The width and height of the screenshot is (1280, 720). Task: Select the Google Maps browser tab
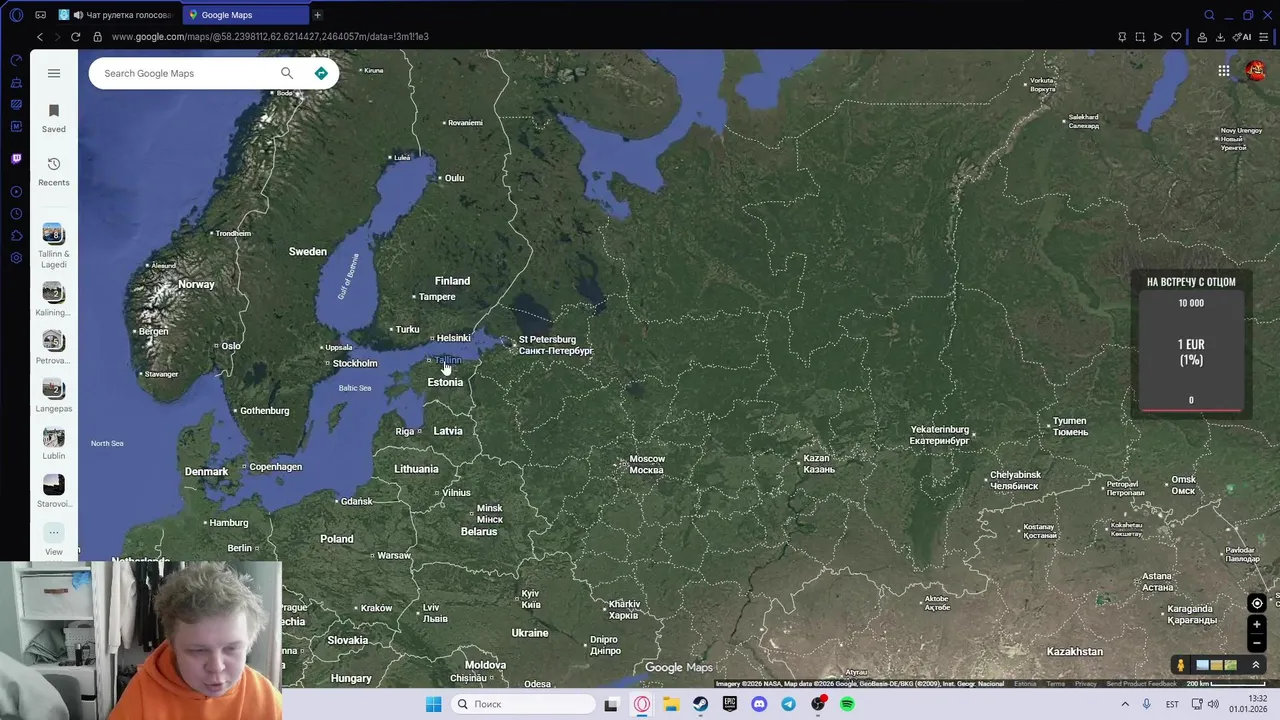(x=246, y=15)
